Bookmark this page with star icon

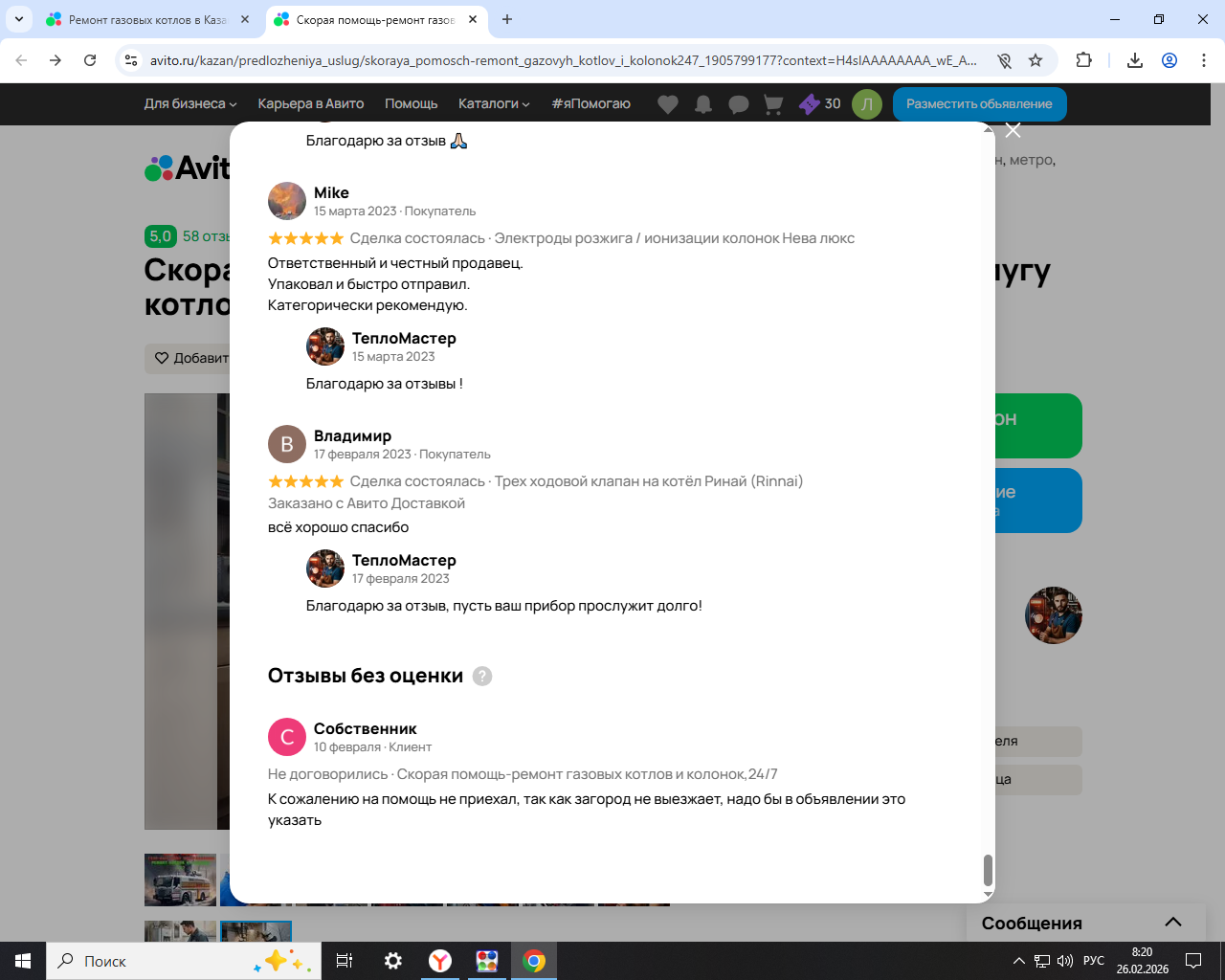click(1036, 60)
